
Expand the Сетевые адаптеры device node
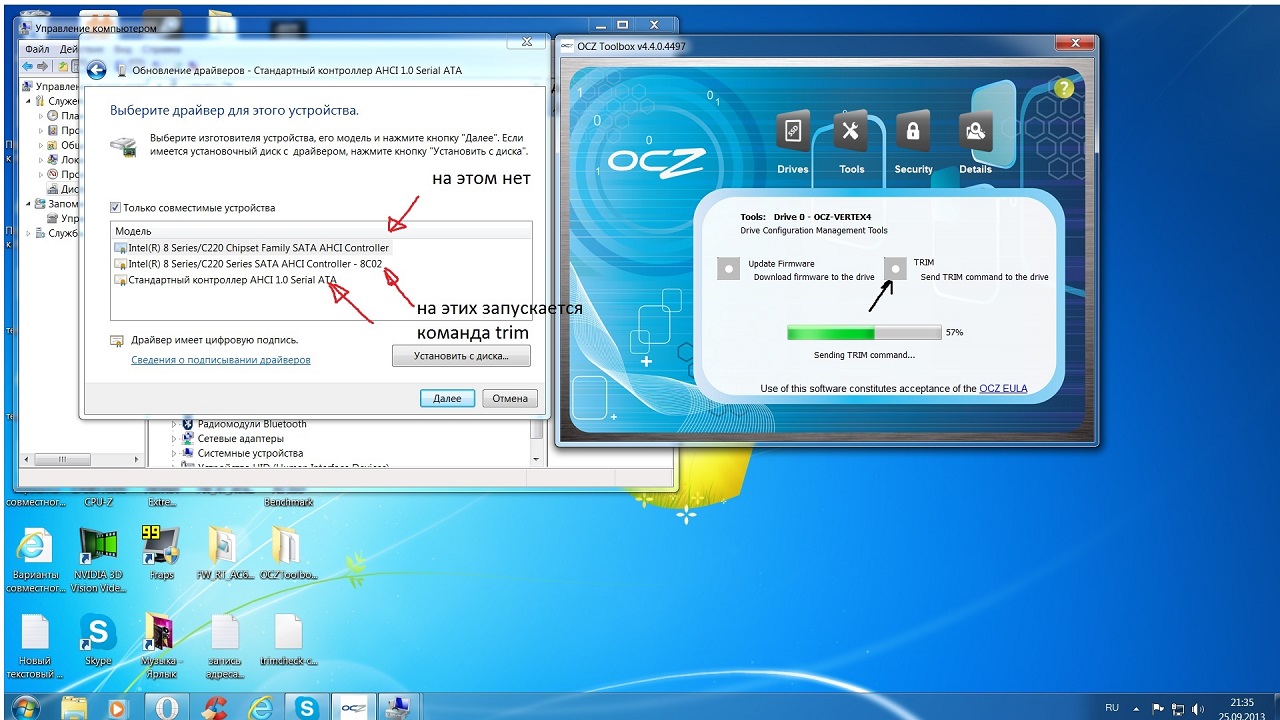click(x=174, y=438)
